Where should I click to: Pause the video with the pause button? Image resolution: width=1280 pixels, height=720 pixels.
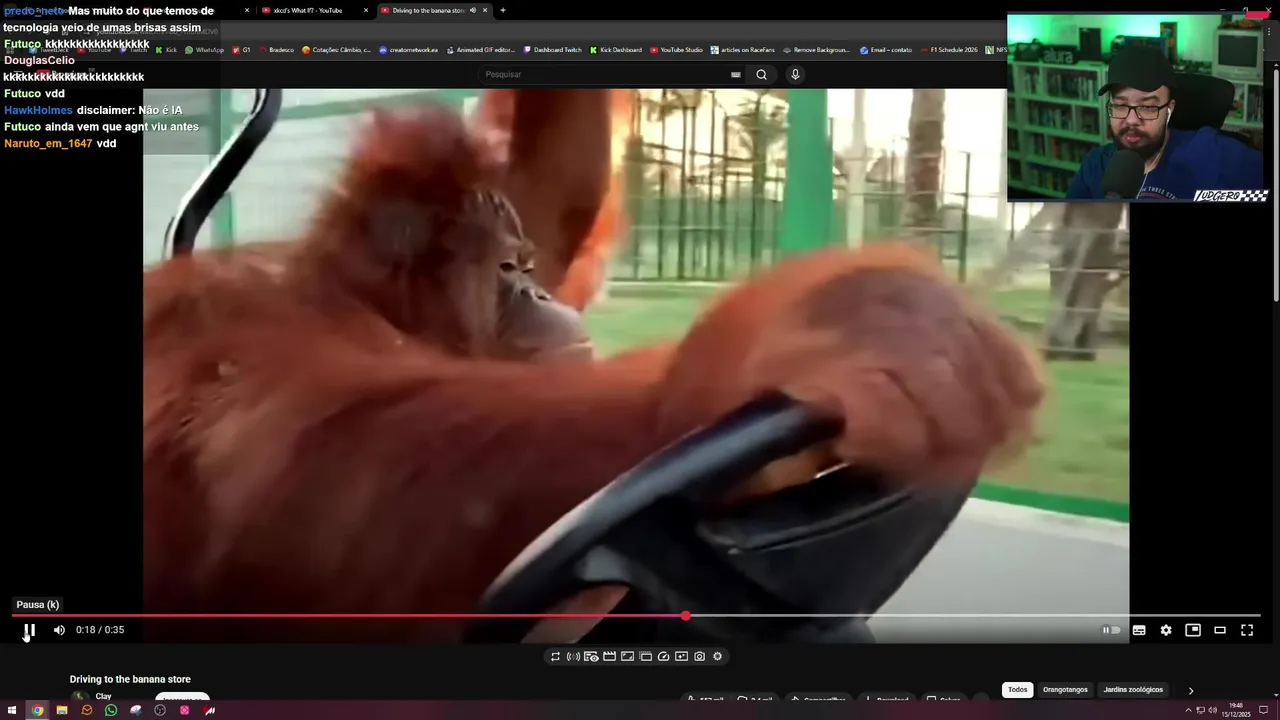pyautogui.click(x=30, y=630)
